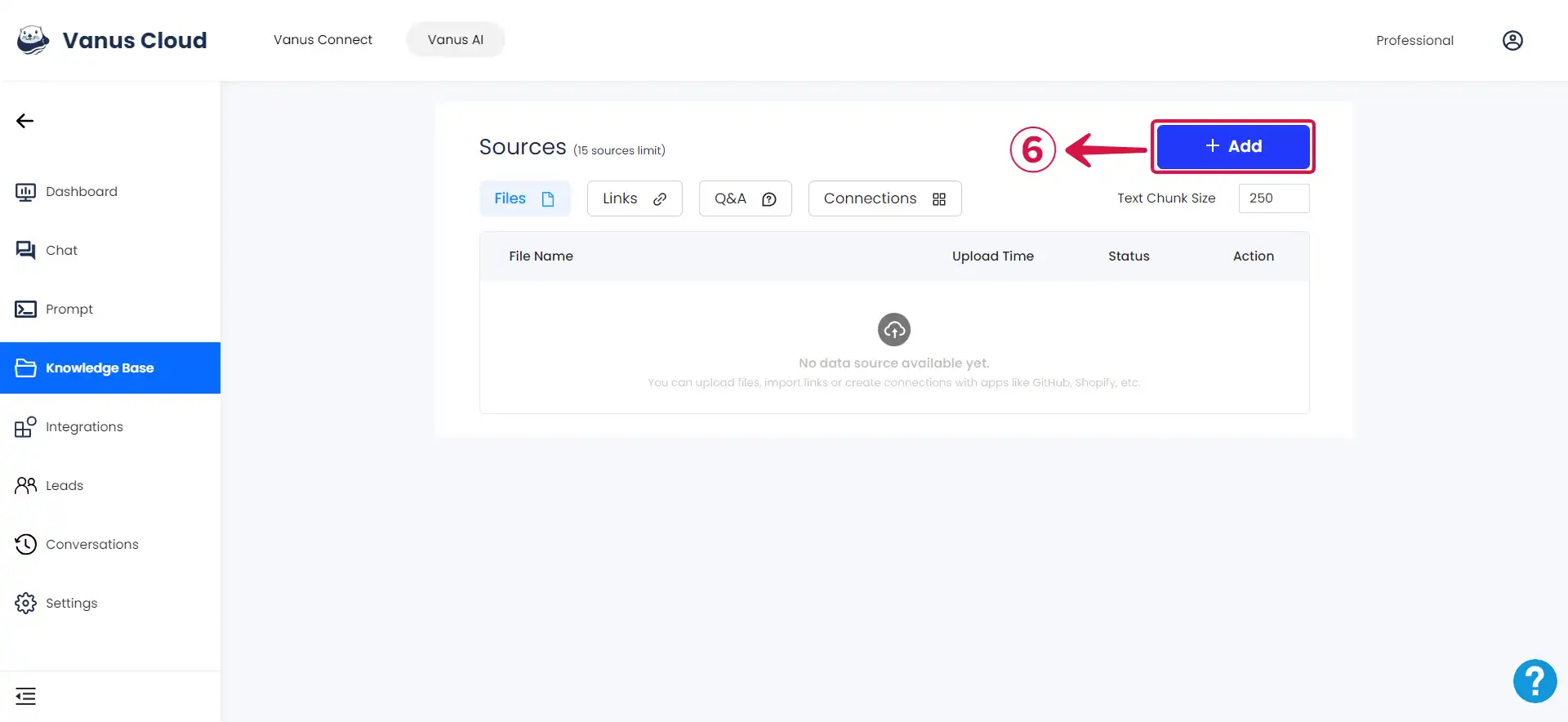Click the Integrations blocks icon
Screen dimensions: 1568x722
coord(25,427)
